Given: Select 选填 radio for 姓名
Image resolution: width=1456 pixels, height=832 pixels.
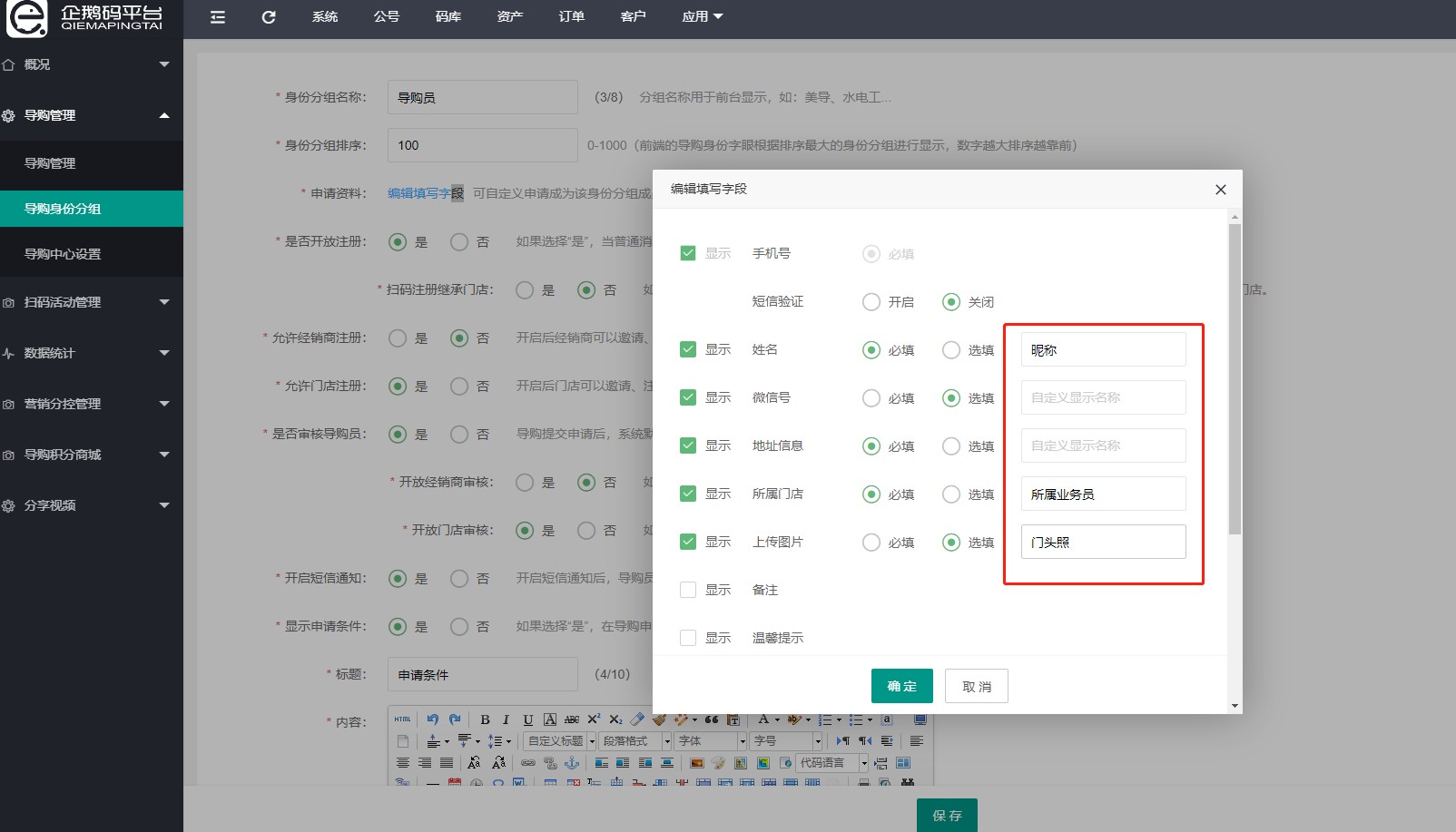Looking at the screenshot, I should point(951,350).
